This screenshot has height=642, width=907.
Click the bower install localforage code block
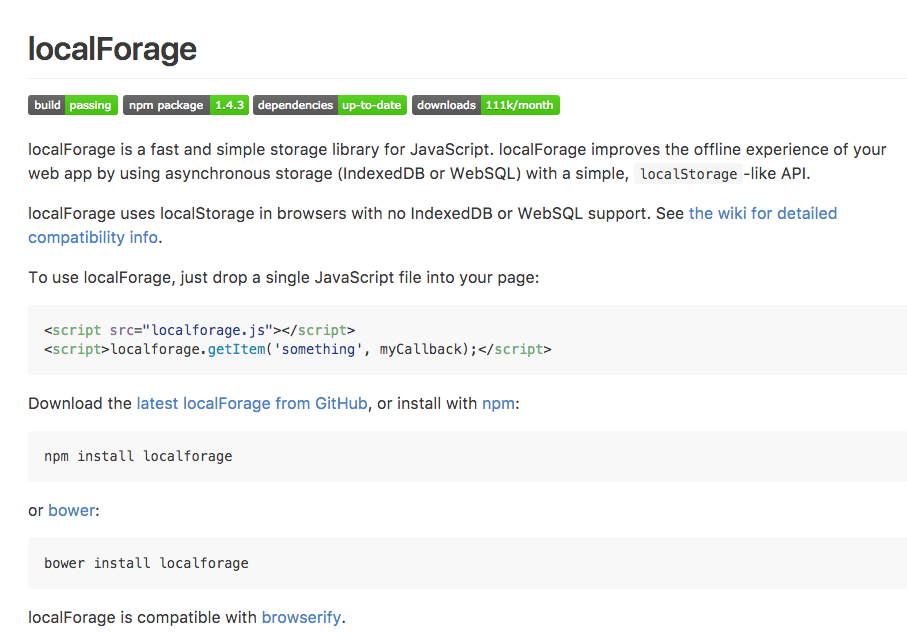[x=467, y=563]
